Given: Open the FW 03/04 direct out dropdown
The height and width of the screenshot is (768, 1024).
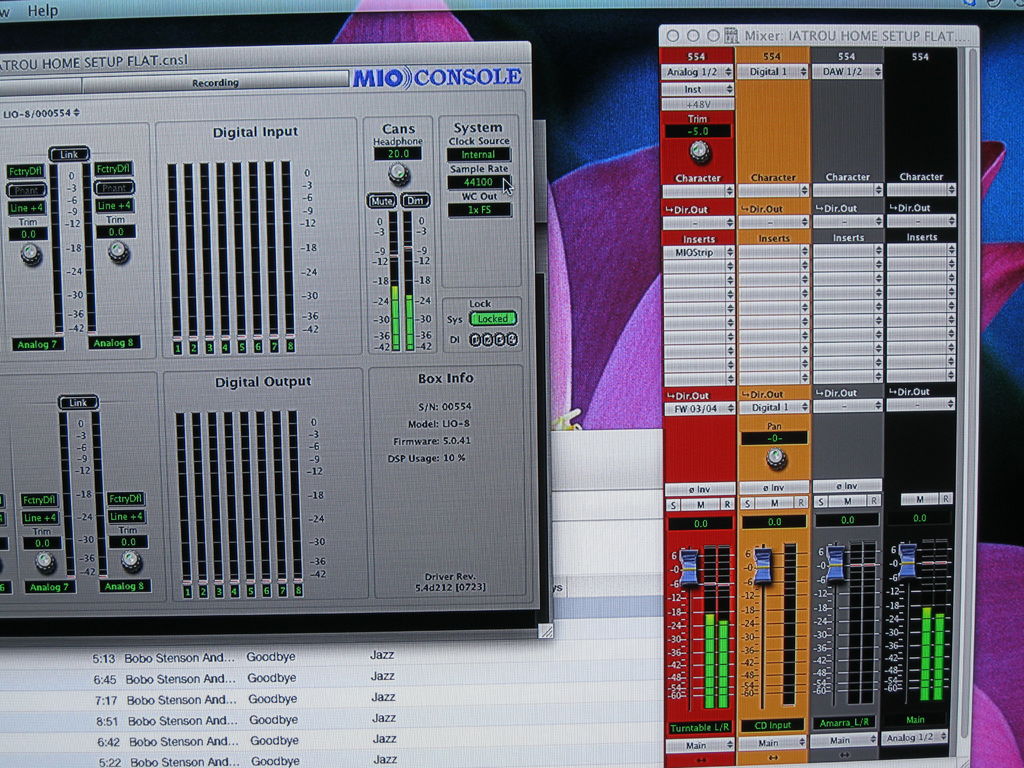Looking at the screenshot, I should click(x=699, y=409).
